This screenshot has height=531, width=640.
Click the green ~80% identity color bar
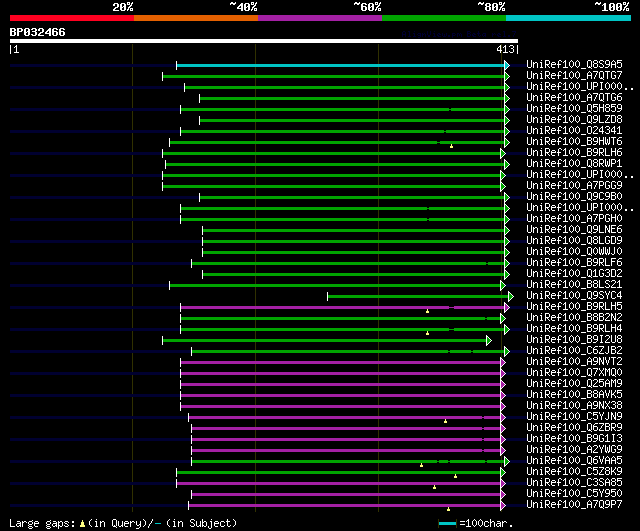[x=444, y=18]
